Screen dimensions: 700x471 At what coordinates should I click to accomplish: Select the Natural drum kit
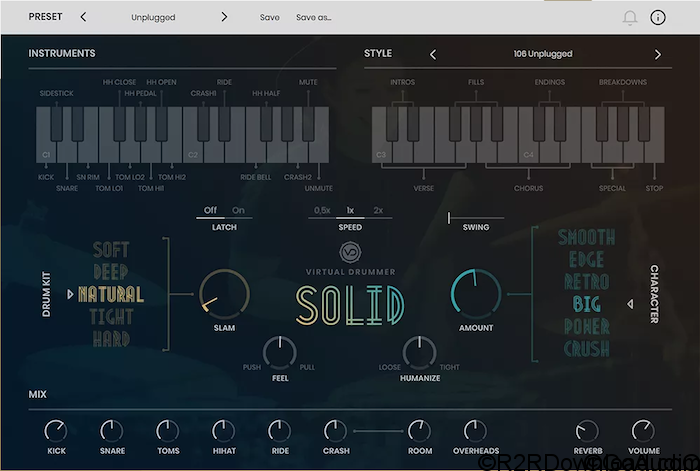[x=111, y=294]
